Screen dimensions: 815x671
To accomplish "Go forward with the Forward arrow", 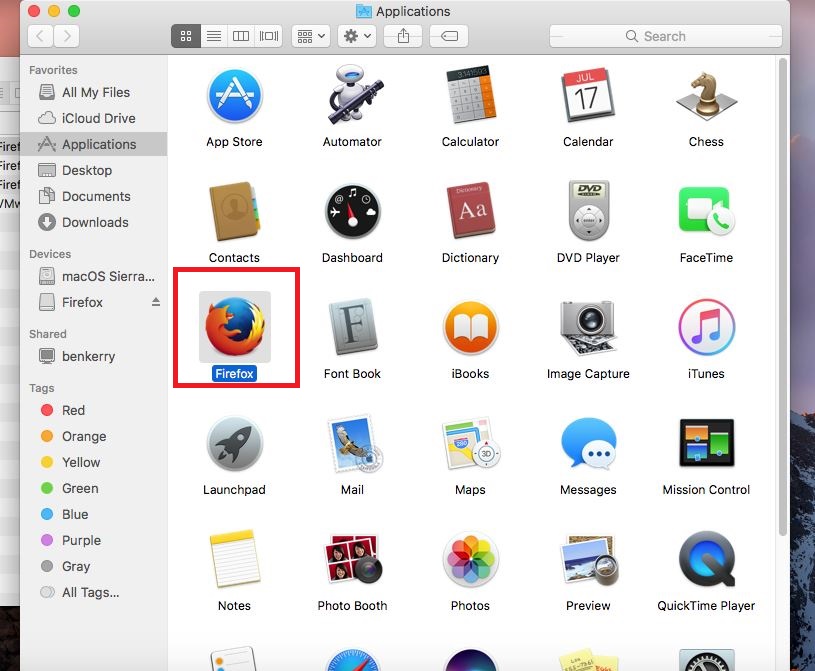I will (x=67, y=36).
